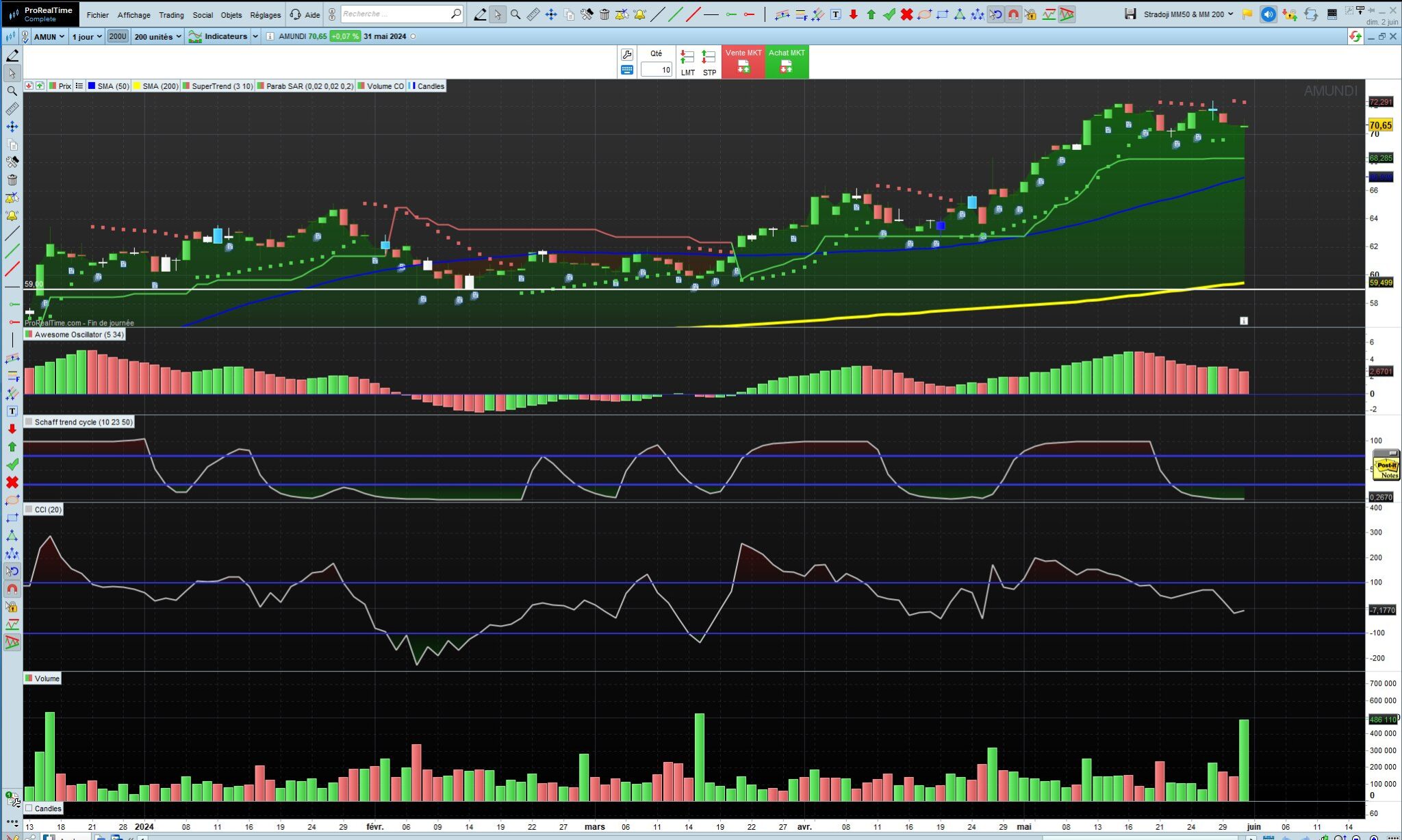Toggle the red magnet snap mode
This screenshot has height=840, width=1402.
(1013, 14)
